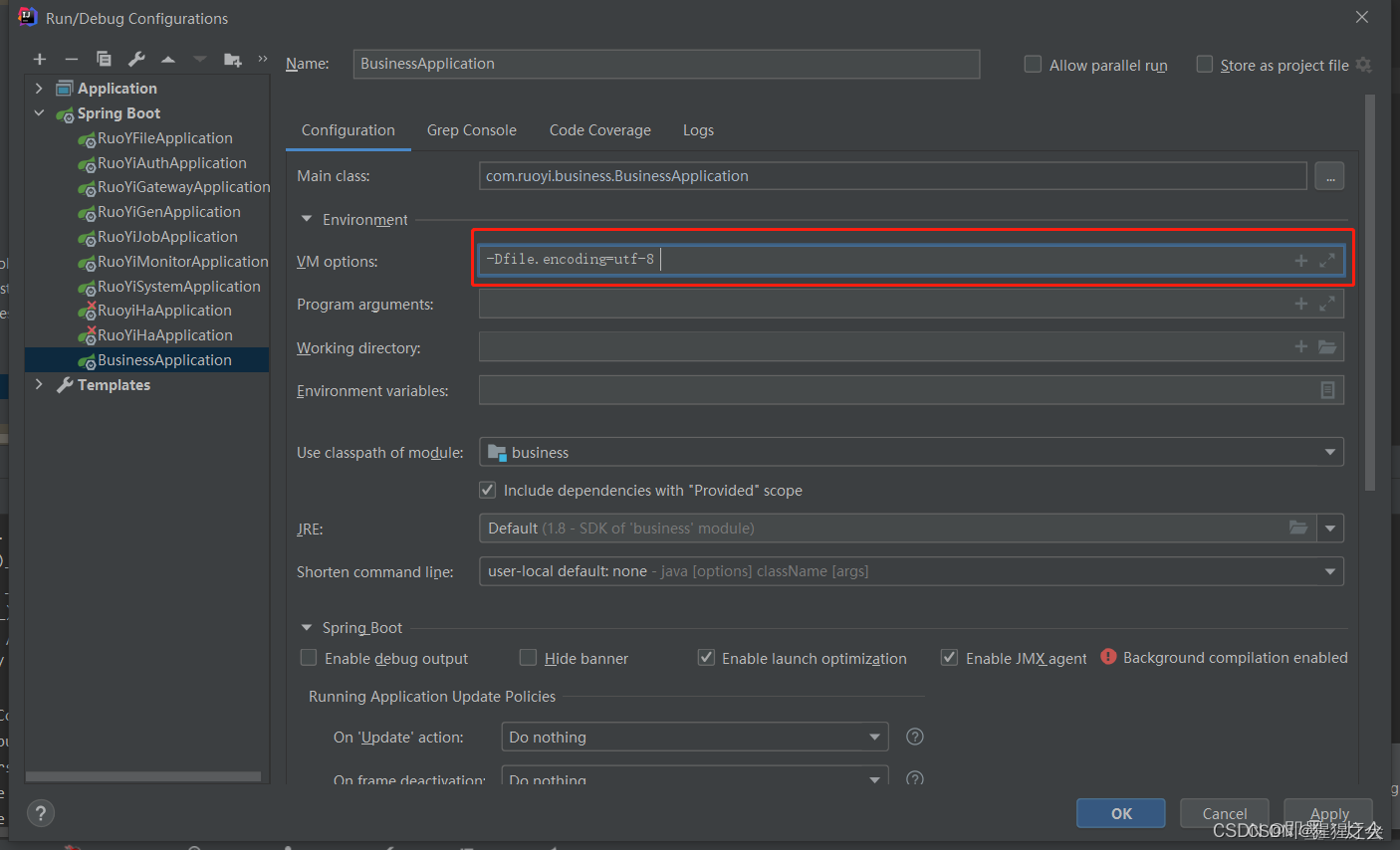
Task: Remove the selected configuration with the minus icon
Action: pyautogui.click(x=72, y=60)
